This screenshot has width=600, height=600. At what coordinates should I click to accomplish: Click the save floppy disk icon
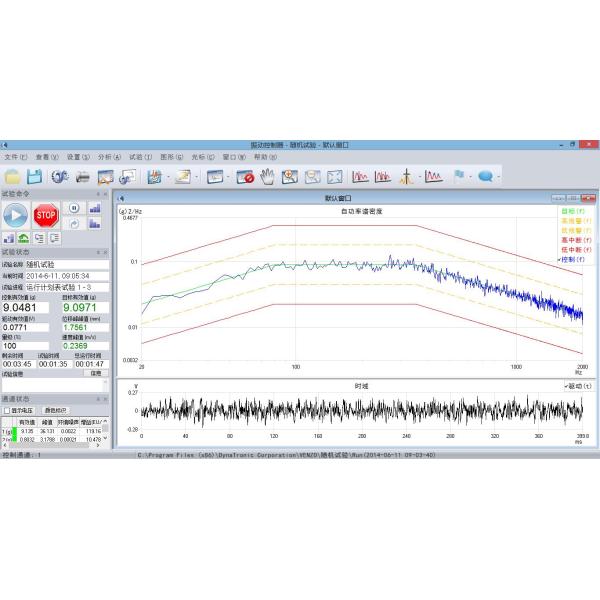(x=36, y=177)
